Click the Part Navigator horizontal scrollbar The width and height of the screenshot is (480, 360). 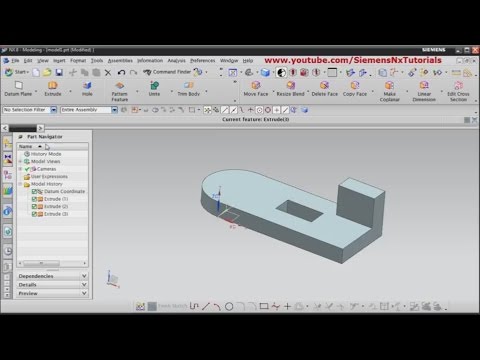pos(52,263)
